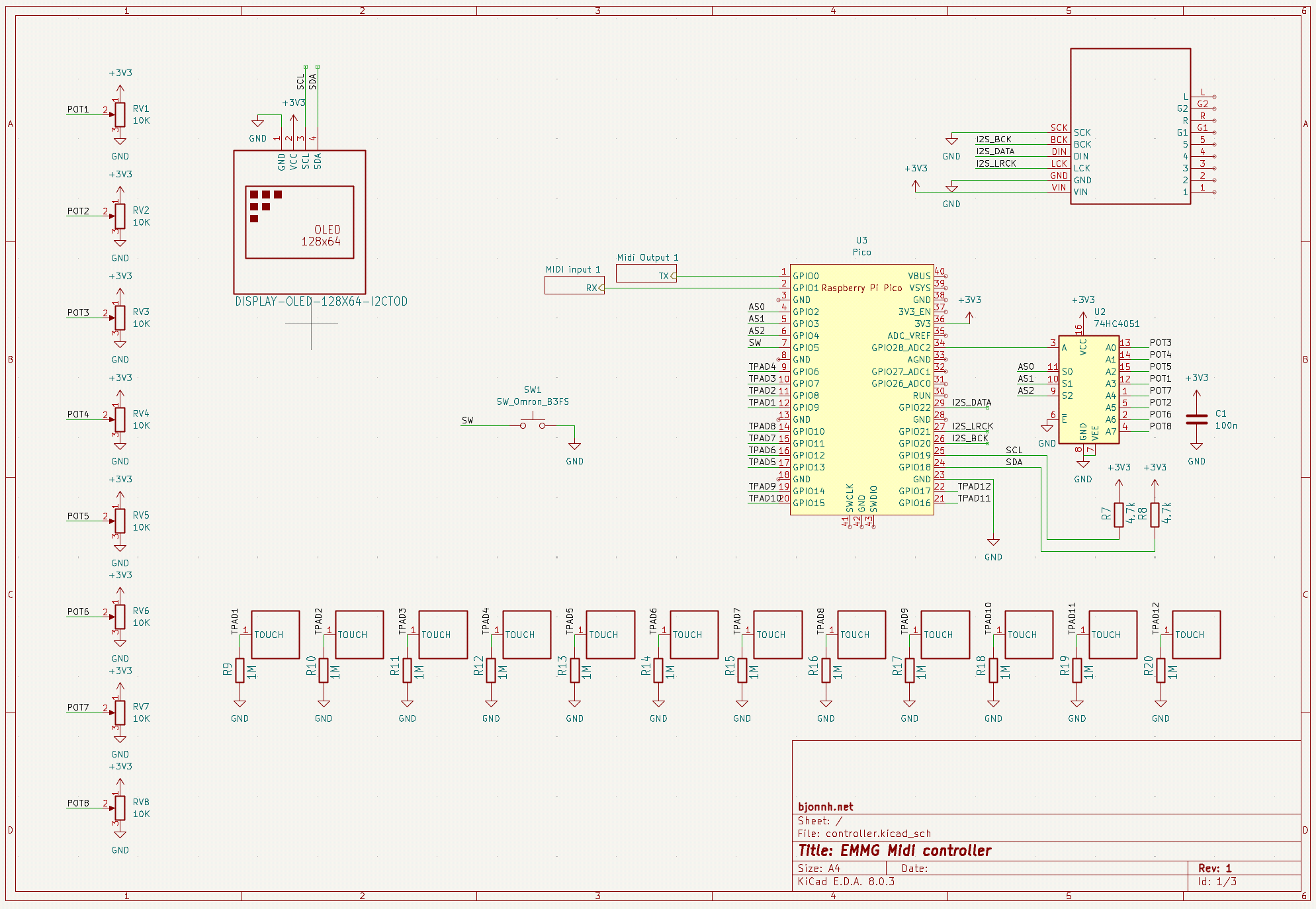Select the RV2 potentiometer symbol
Viewport: 1316px width, 909px height.
click(x=120, y=216)
